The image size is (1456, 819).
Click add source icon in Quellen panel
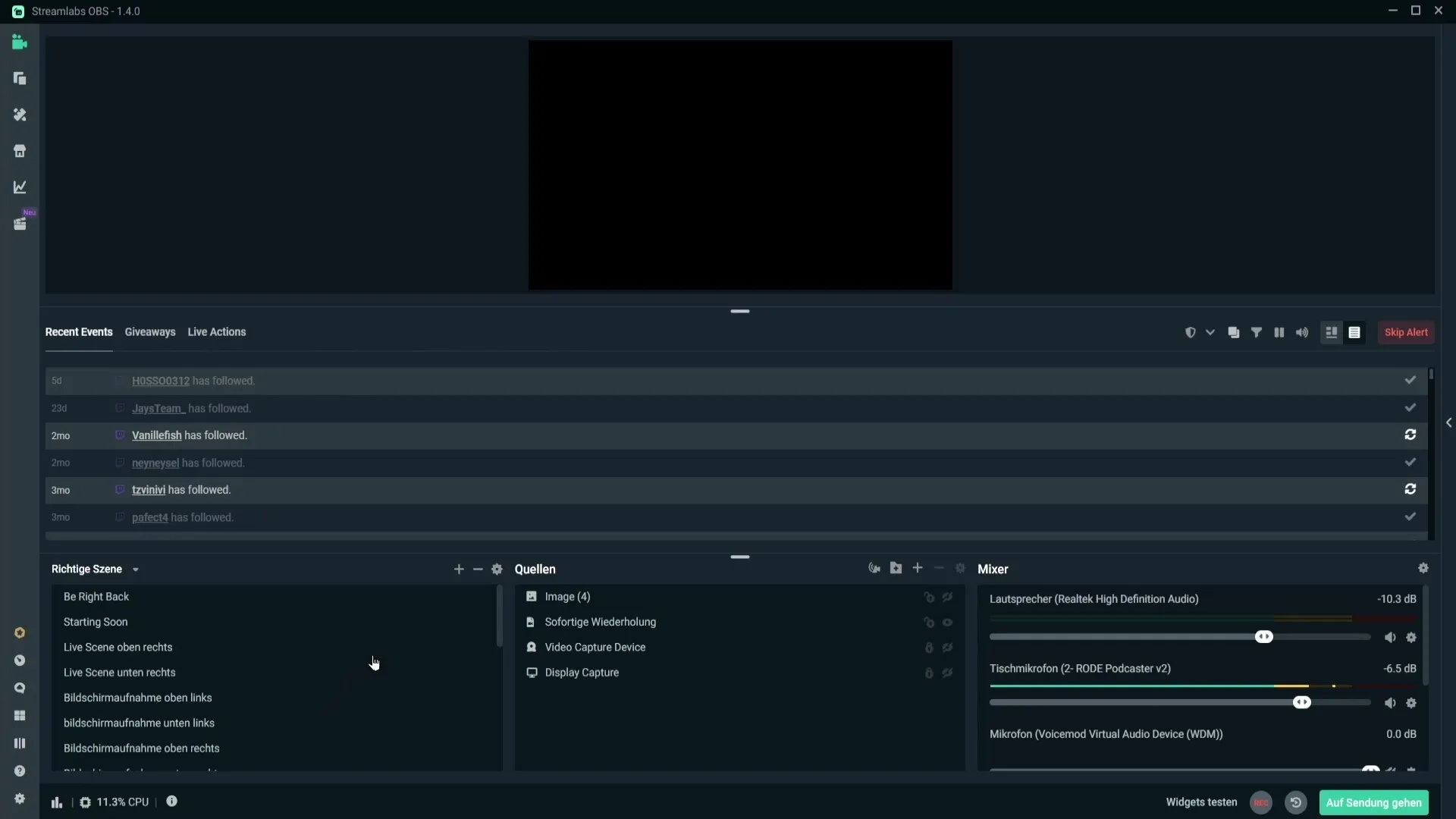pyautogui.click(x=917, y=569)
